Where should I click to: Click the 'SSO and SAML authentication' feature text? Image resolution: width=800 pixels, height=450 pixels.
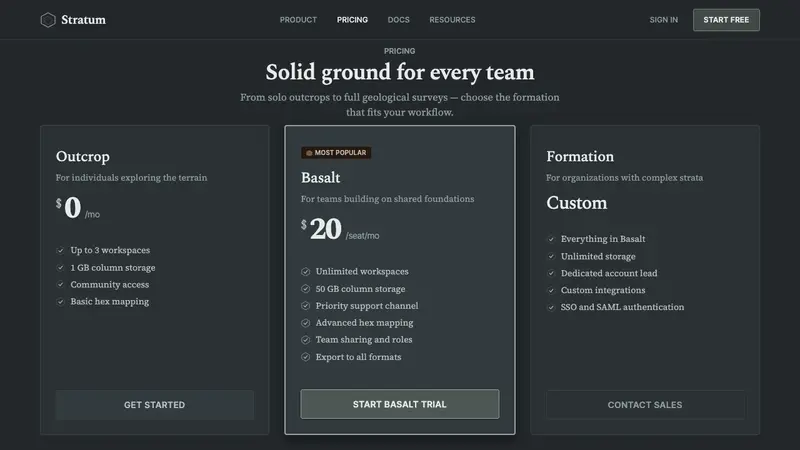pyautogui.click(x=622, y=307)
